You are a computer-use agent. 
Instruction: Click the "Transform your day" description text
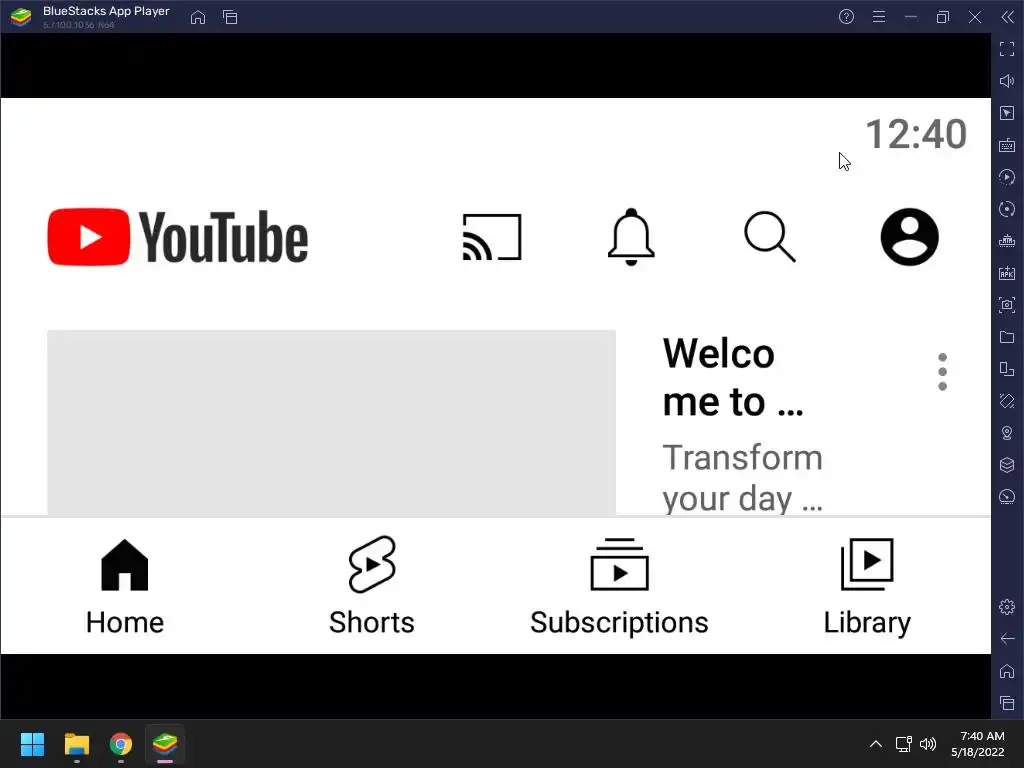tap(743, 478)
